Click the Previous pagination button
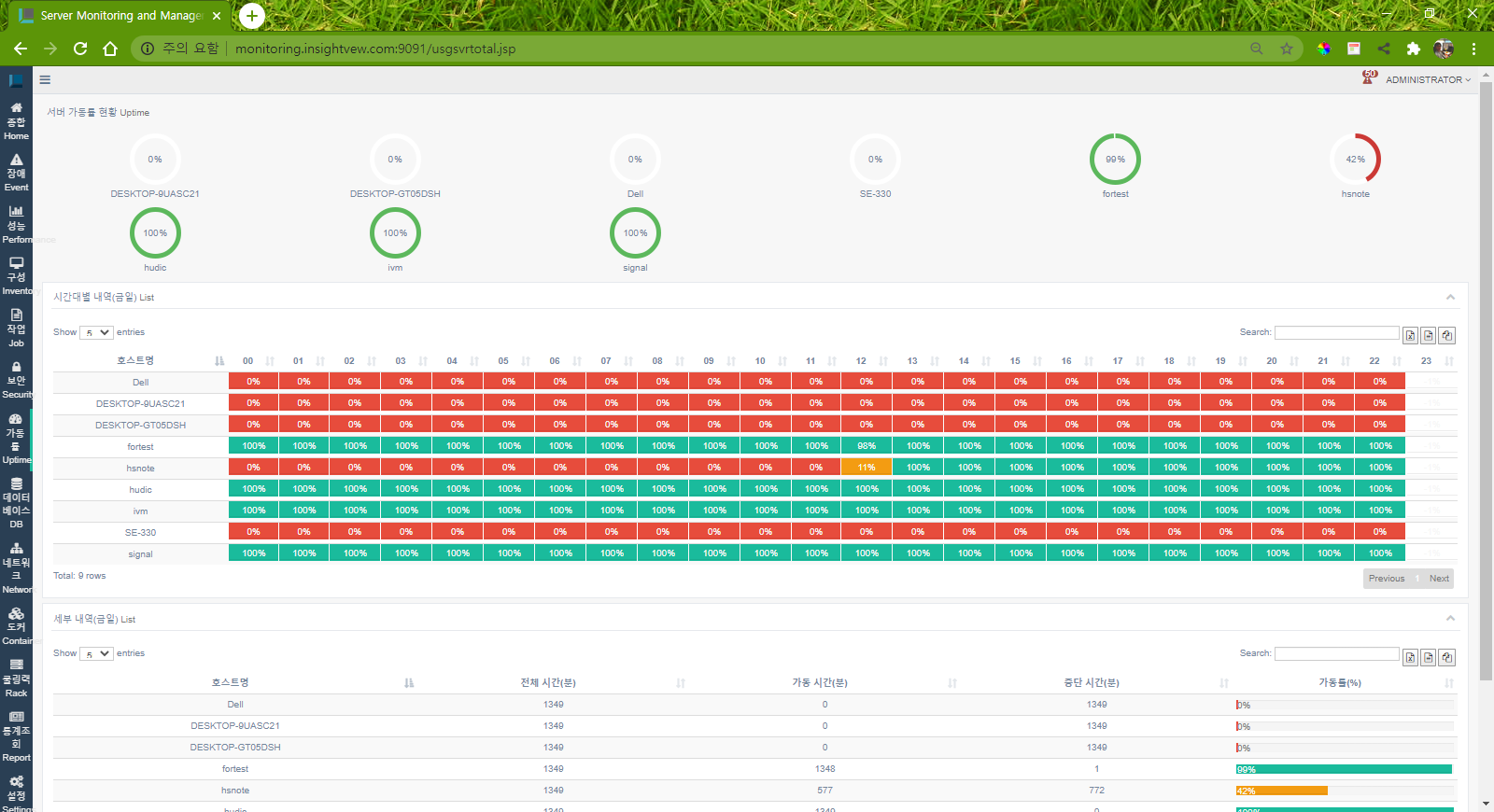Image resolution: width=1494 pixels, height=812 pixels. point(1386,579)
